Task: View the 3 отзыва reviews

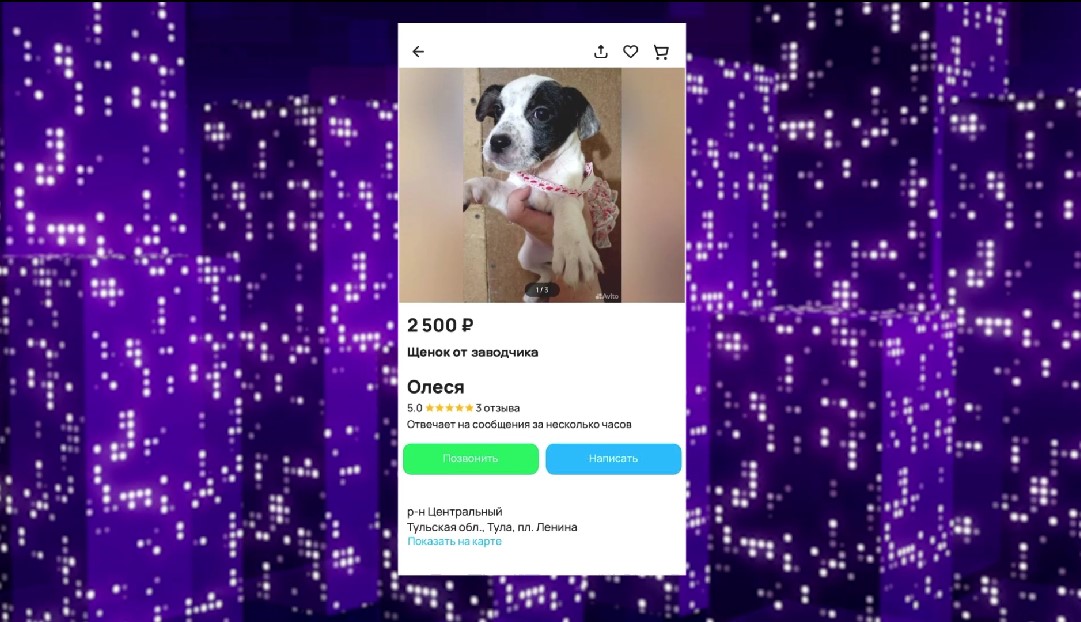Action: [x=497, y=408]
